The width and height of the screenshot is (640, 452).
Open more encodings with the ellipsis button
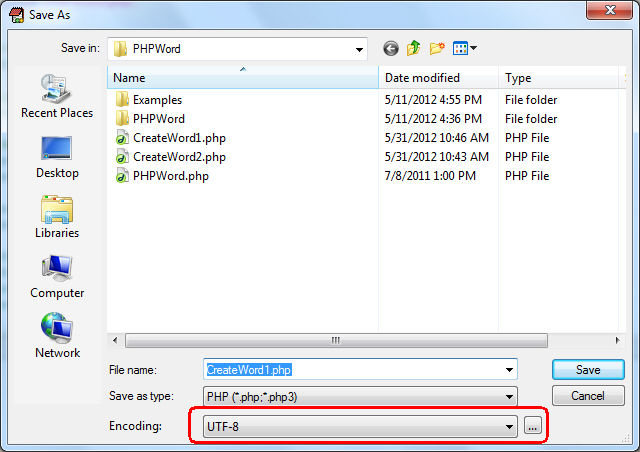(532, 426)
